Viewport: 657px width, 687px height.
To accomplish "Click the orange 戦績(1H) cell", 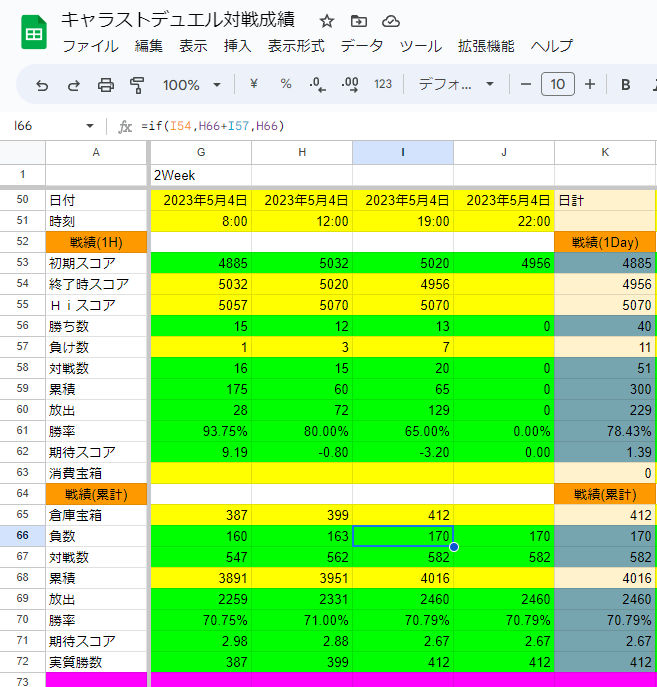I will click(96, 242).
